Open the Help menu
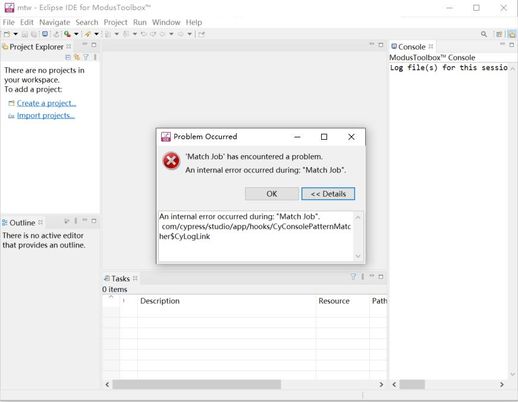 [x=194, y=22]
